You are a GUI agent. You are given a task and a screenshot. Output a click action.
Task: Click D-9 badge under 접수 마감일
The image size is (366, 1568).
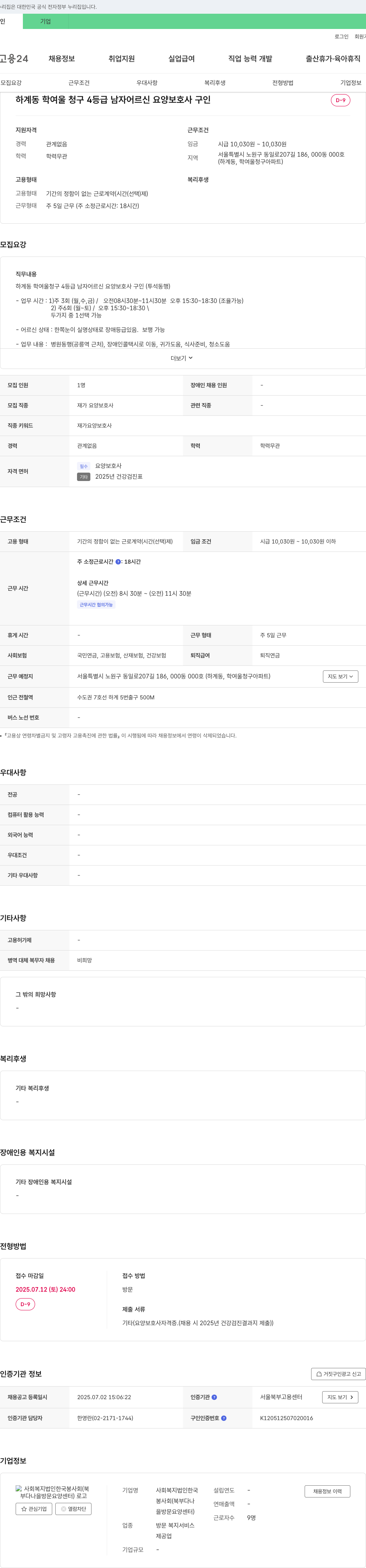pos(25,1304)
